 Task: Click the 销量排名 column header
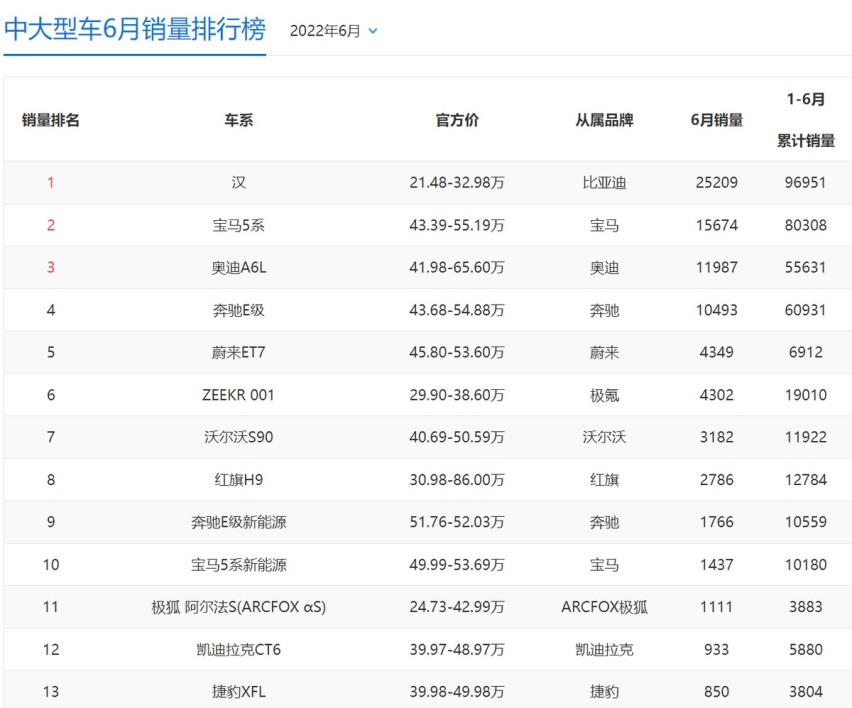pyautogui.click(x=51, y=120)
